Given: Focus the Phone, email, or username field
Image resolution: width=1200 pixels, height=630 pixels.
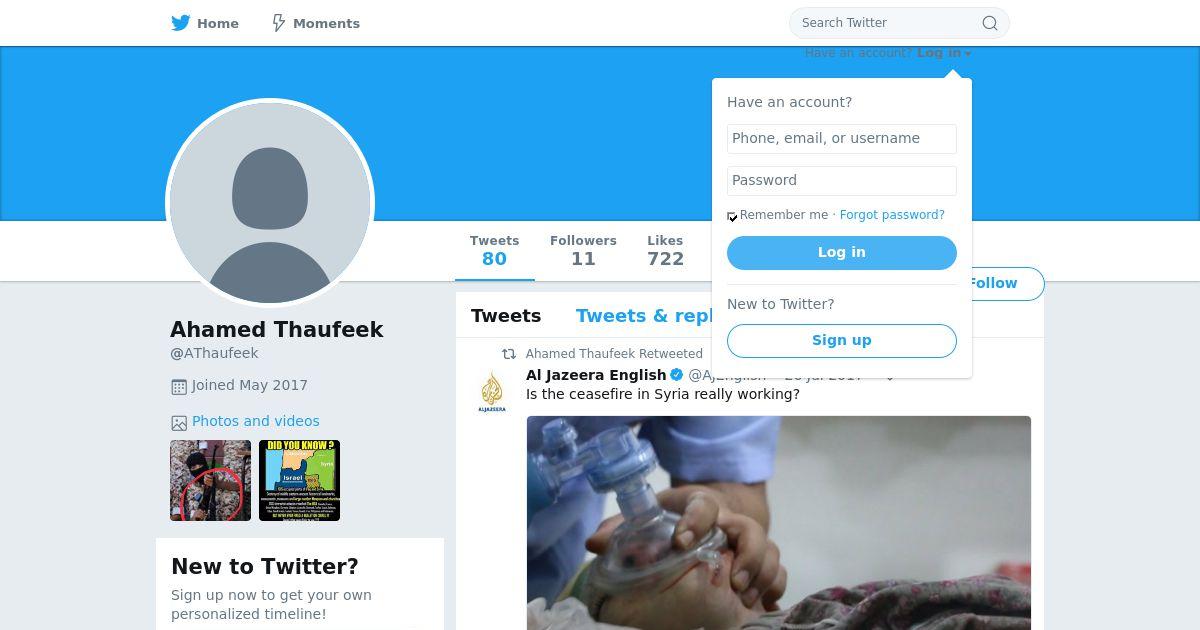Looking at the screenshot, I should tap(842, 139).
